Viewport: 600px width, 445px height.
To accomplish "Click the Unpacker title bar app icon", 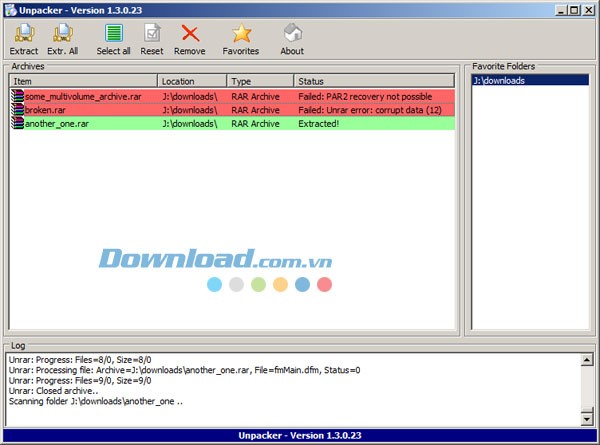I will point(9,9).
